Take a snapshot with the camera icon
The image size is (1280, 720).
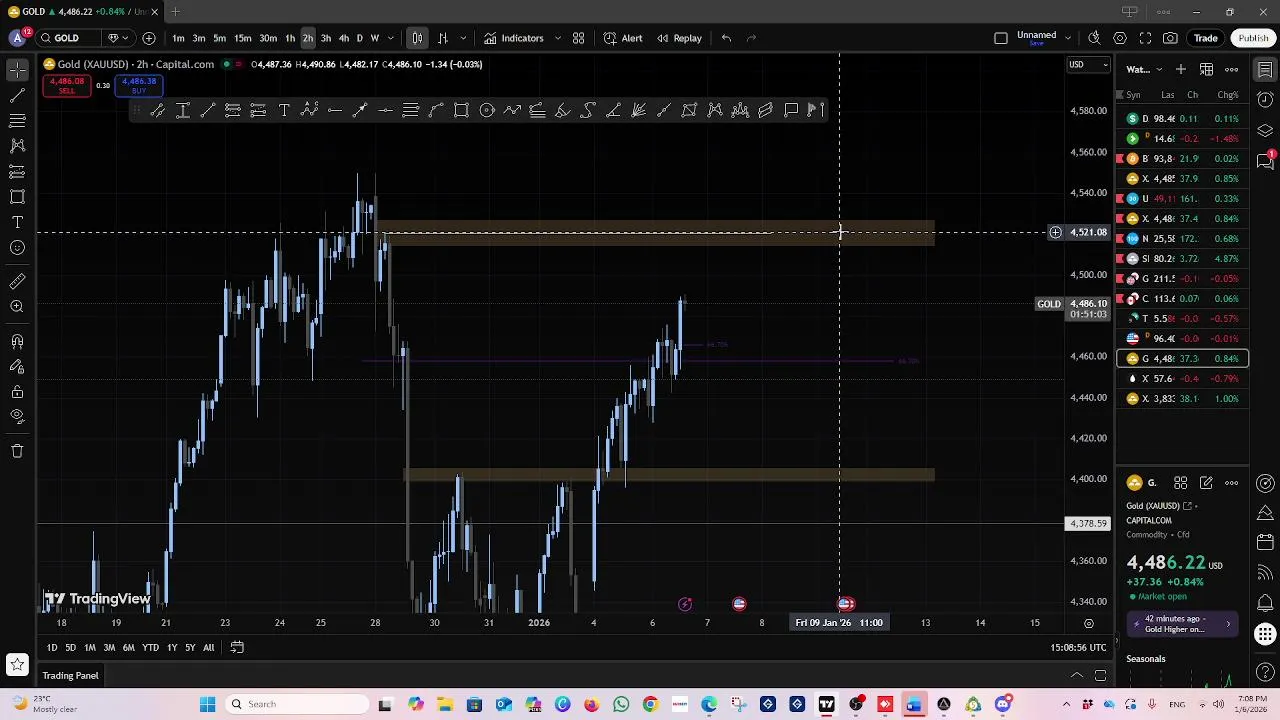coord(1171,38)
